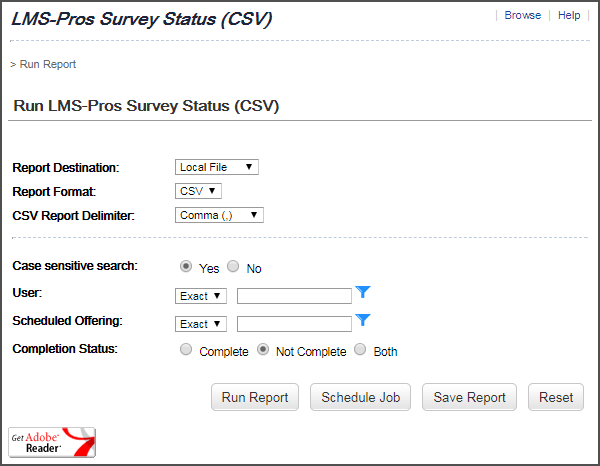Choose Complete completion status
Viewport: 600px width, 466px height.
186,351
